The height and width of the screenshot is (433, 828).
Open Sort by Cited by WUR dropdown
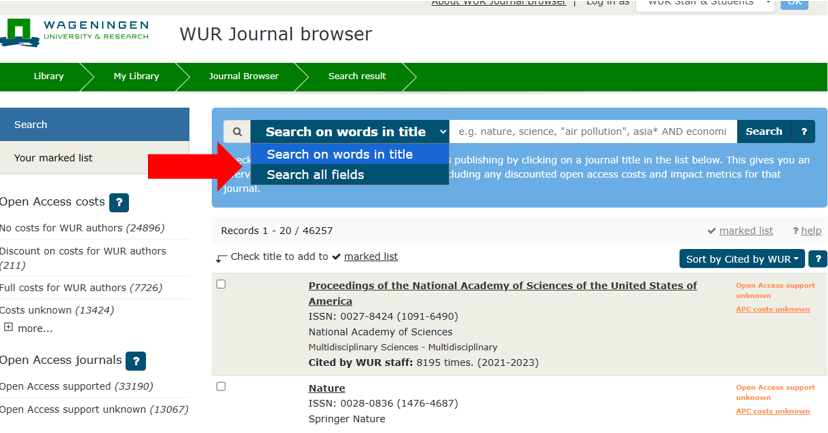point(742,259)
